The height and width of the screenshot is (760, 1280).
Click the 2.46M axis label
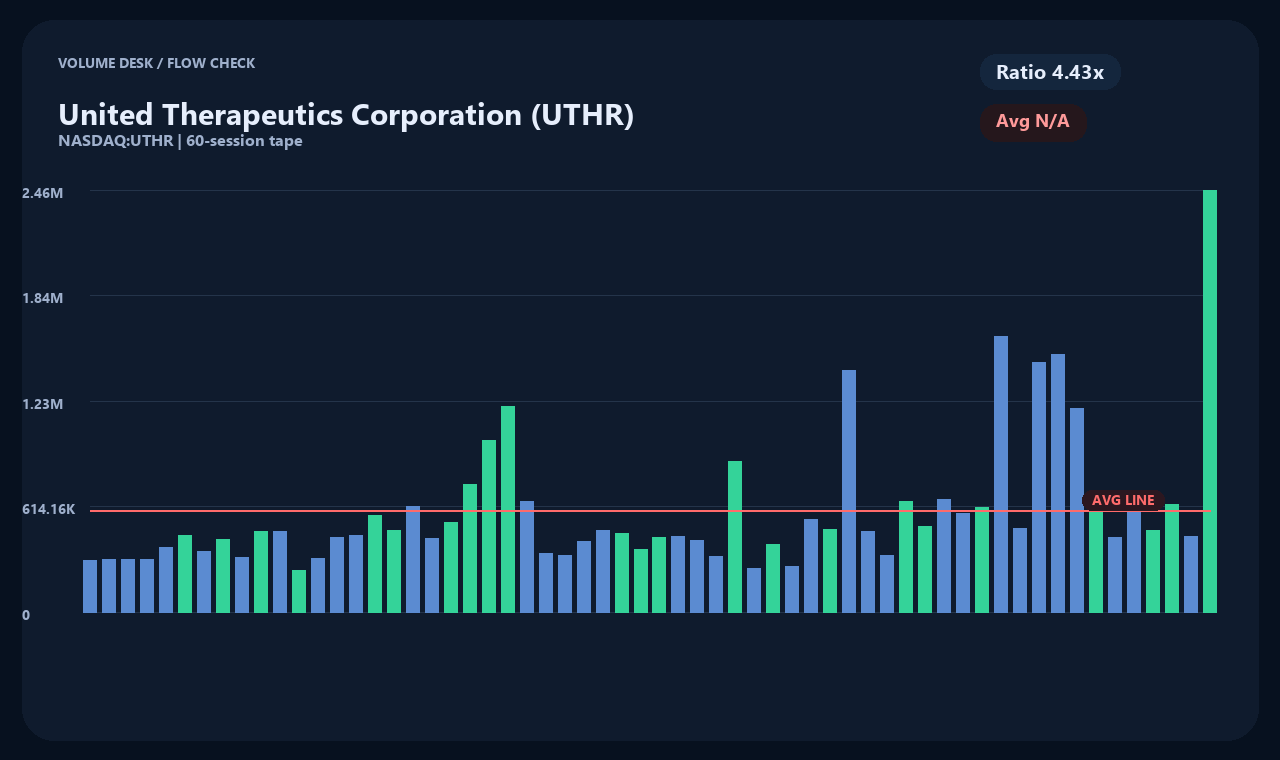(x=43, y=192)
